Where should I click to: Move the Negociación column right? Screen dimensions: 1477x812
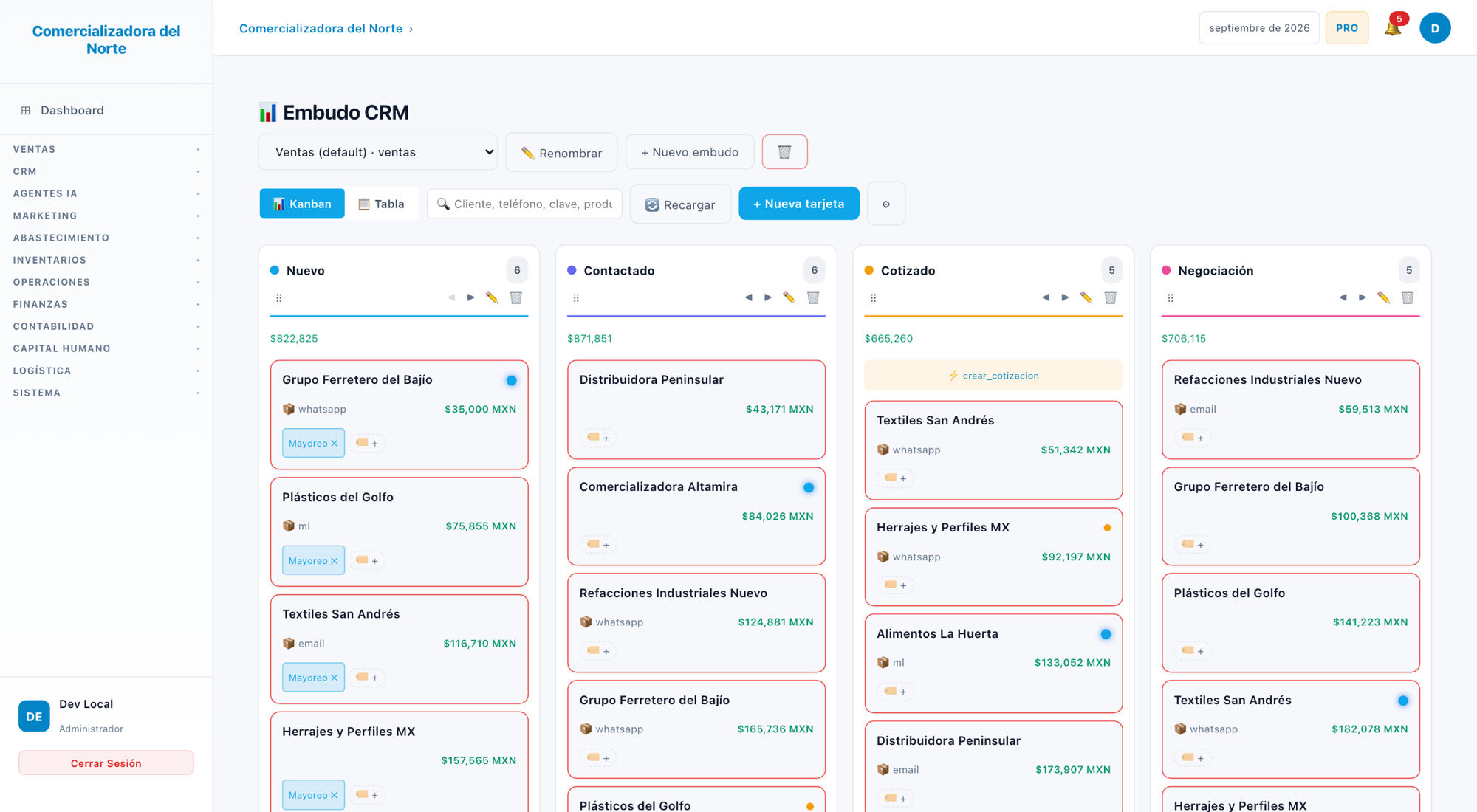click(x=1362, y=297)
